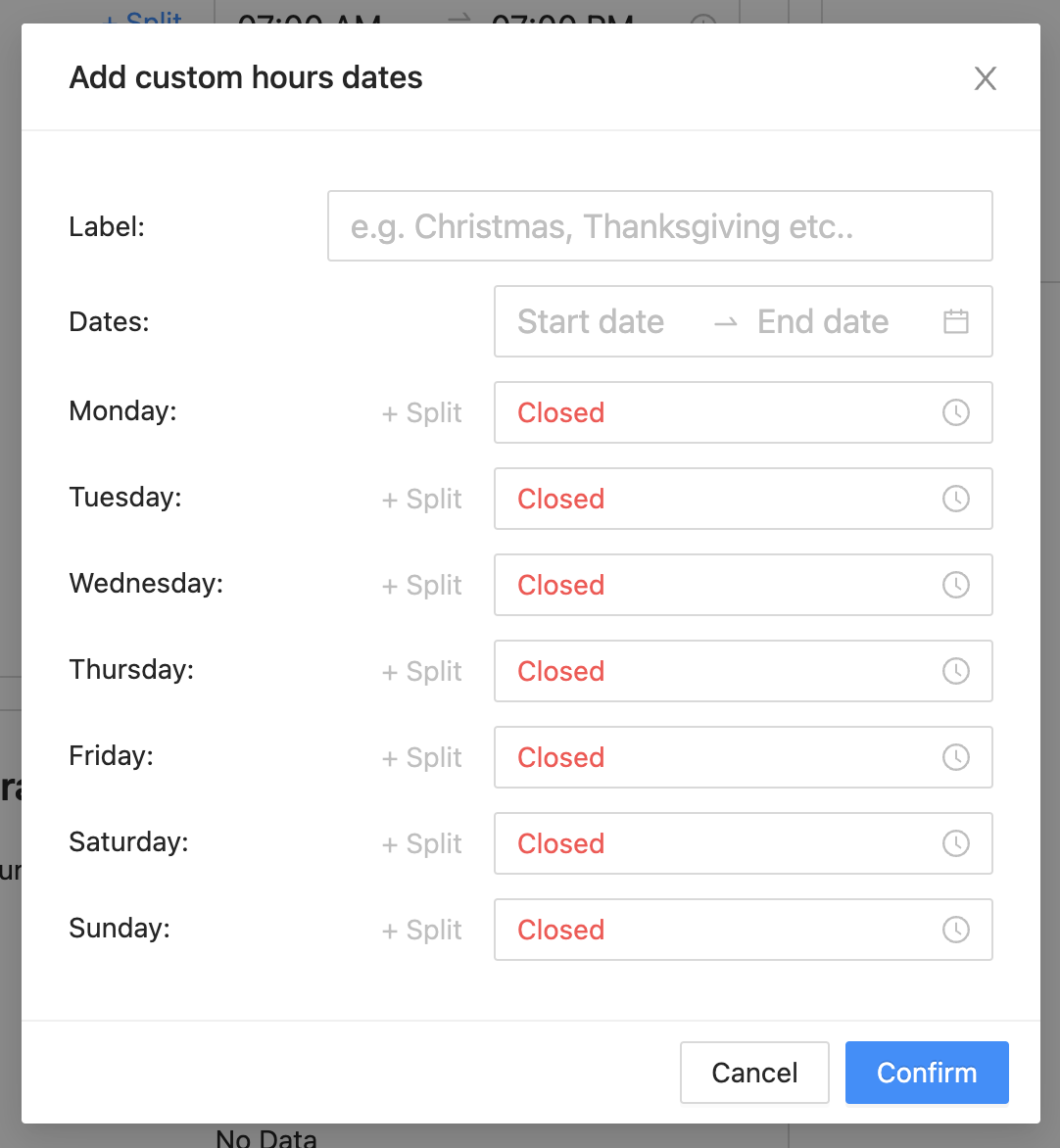Click the clock icon for Monday hours

coord(955,412)
